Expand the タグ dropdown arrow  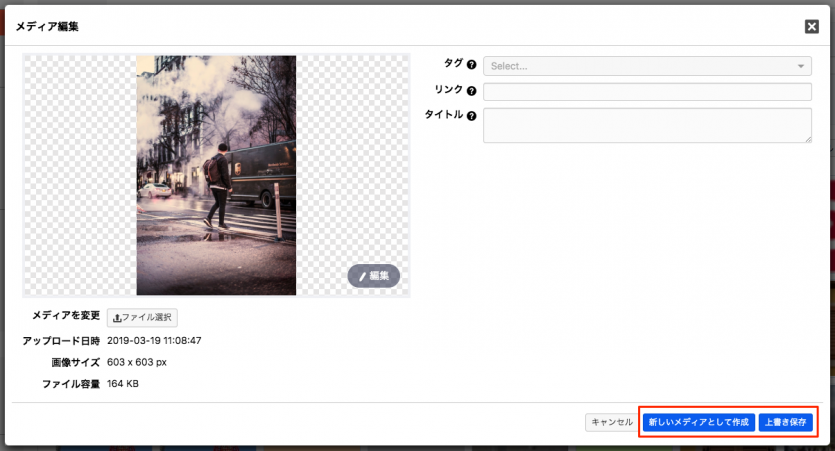click(x=801, y=67)
